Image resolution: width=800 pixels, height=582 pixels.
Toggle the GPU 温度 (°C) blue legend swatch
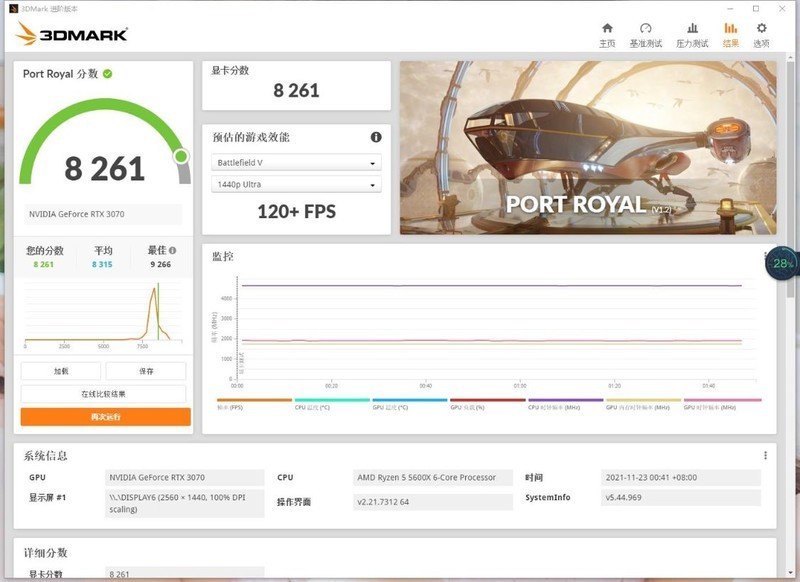coord(410,400)
